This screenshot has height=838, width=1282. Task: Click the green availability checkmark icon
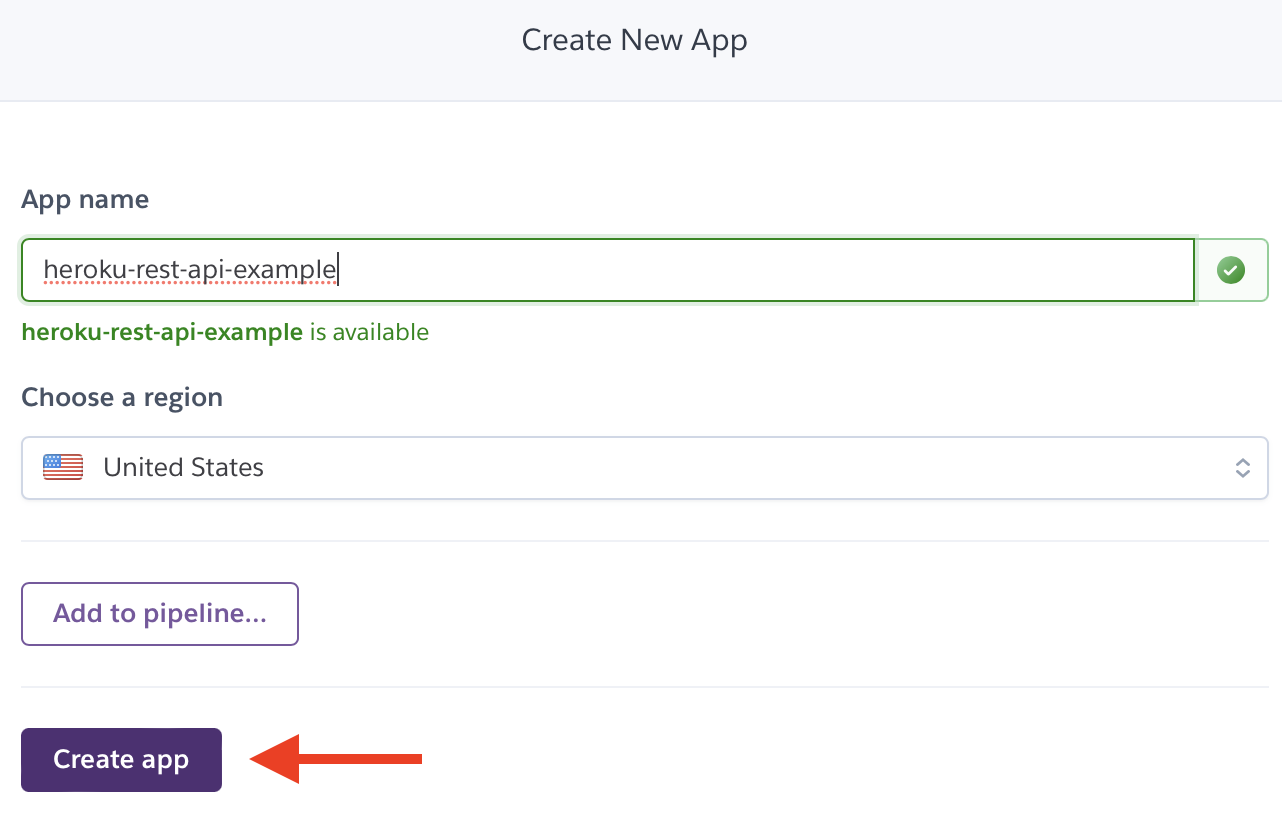point(1231,270)
